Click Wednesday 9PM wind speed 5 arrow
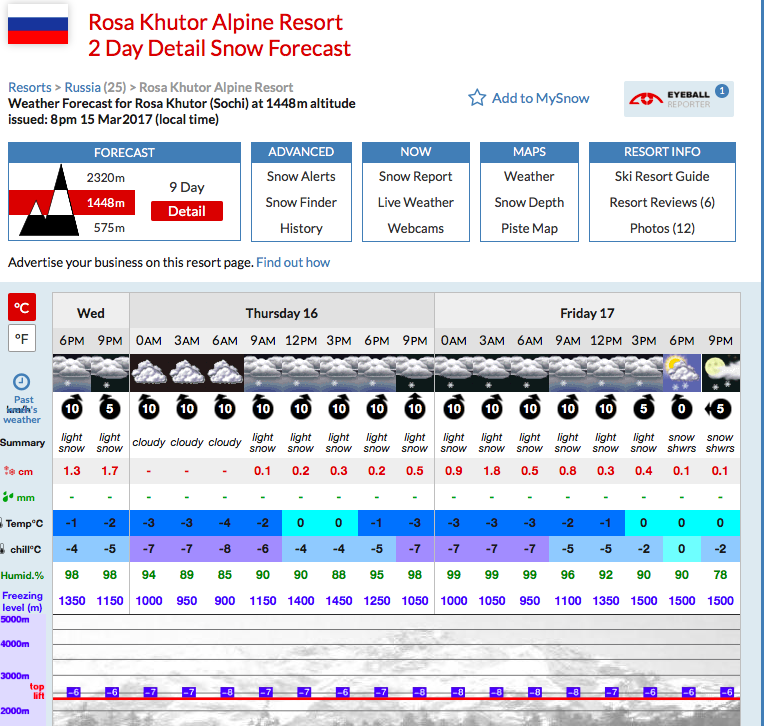 click(110, 407)
